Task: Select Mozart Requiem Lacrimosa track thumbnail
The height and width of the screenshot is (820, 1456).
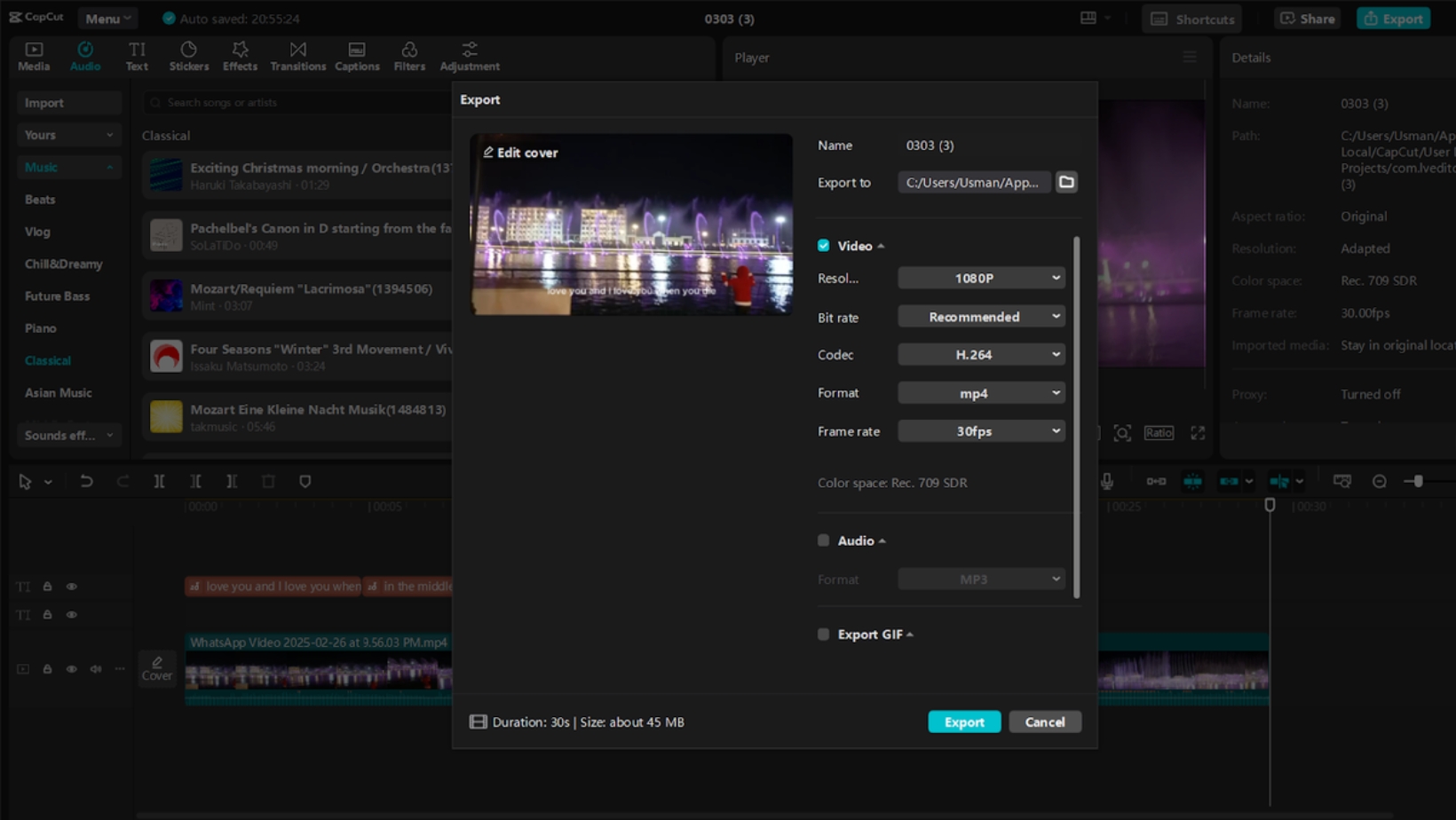Action: (166, 296)
